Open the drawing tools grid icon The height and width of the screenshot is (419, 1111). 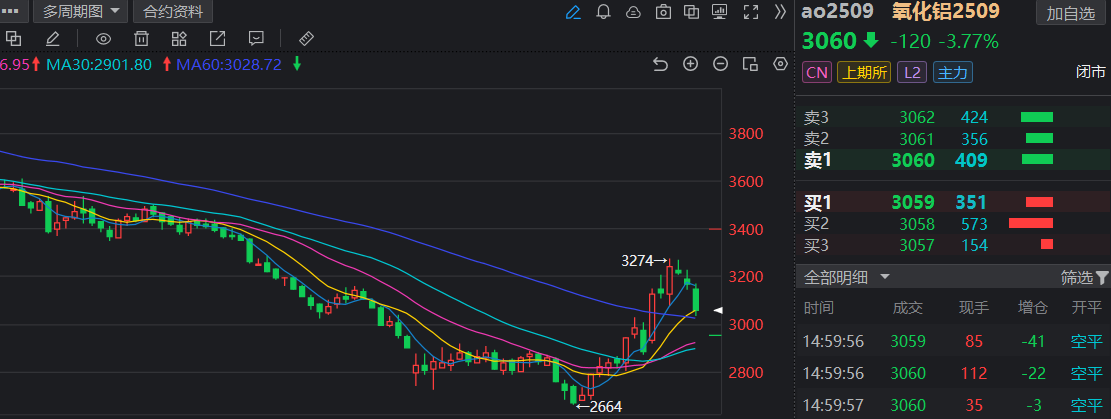click(x=179, y=38)
